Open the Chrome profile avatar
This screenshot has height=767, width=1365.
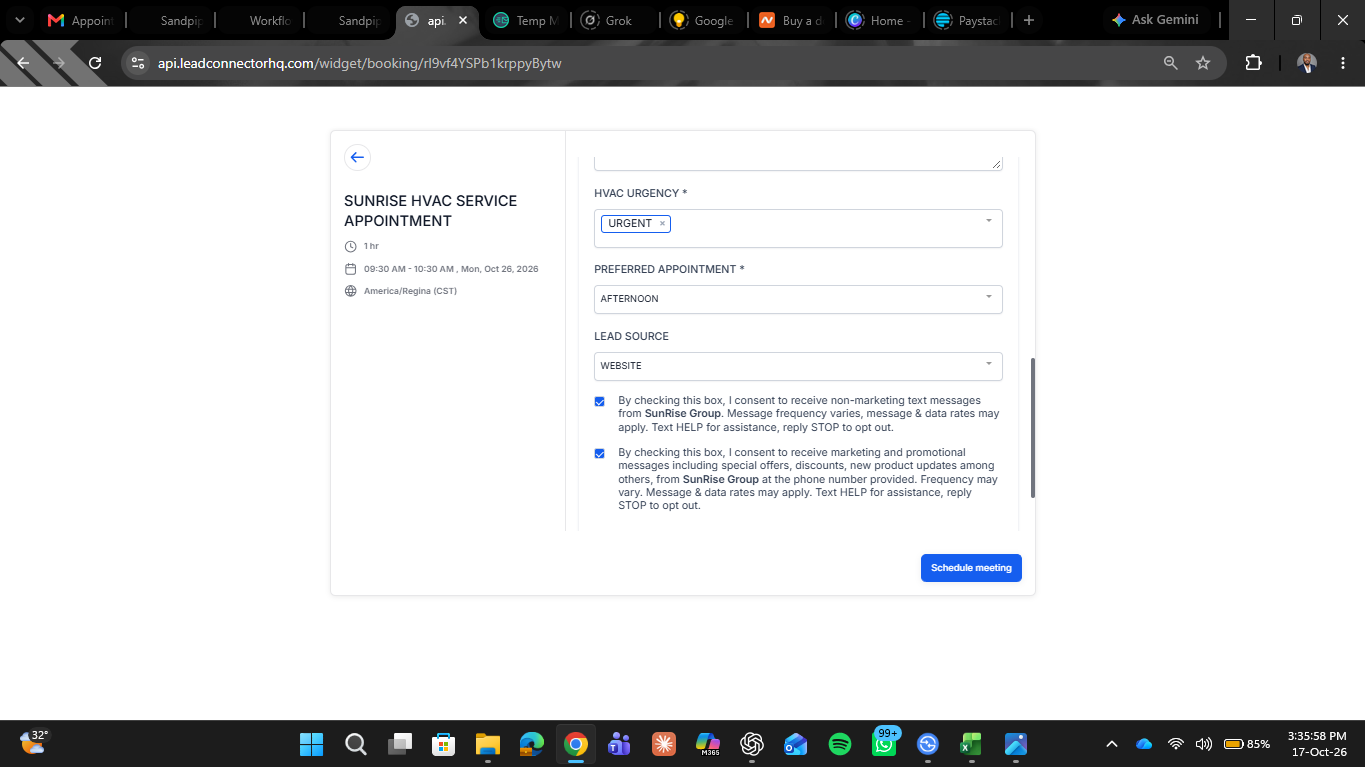(1307, 63)
